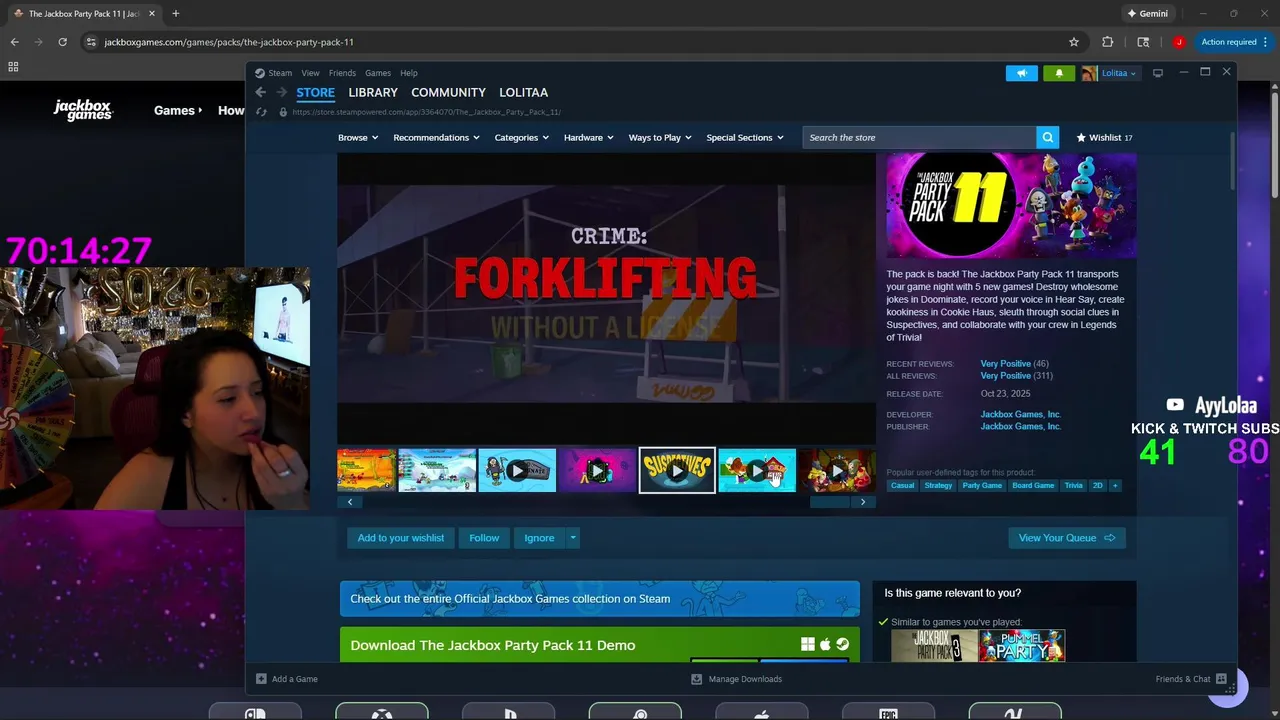Open recent Very Positive (46) reviews
The width and height of the screenshot is (1280, 720).
pos(1014,364)
